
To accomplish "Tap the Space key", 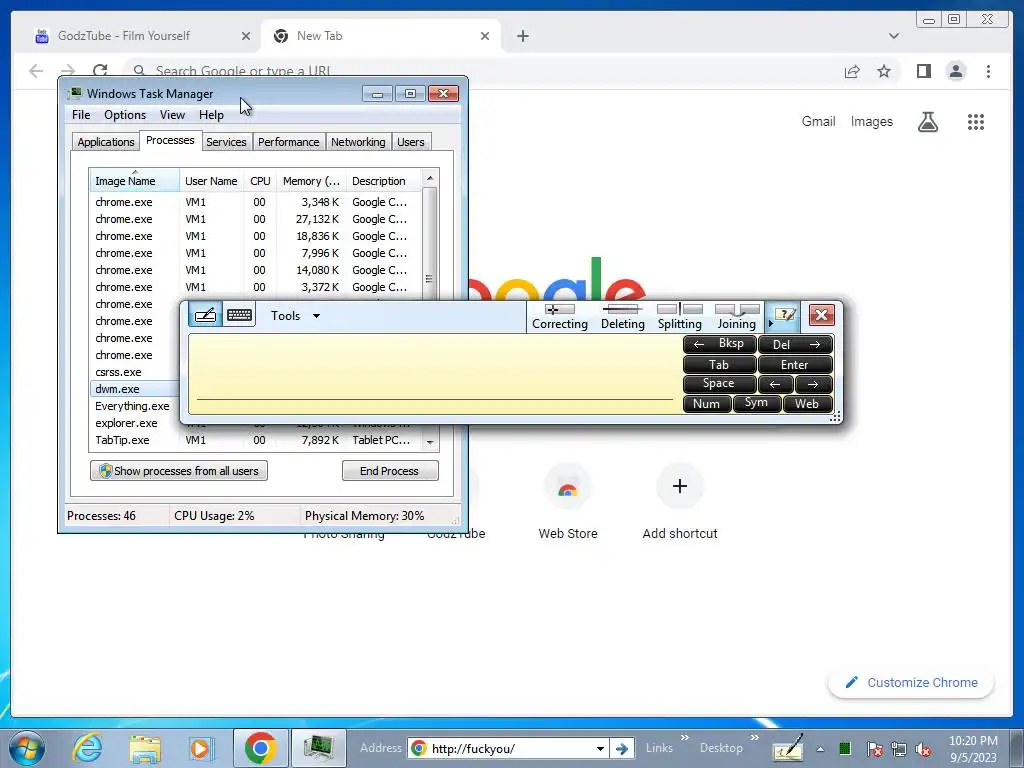I will [x=719, y=384].
